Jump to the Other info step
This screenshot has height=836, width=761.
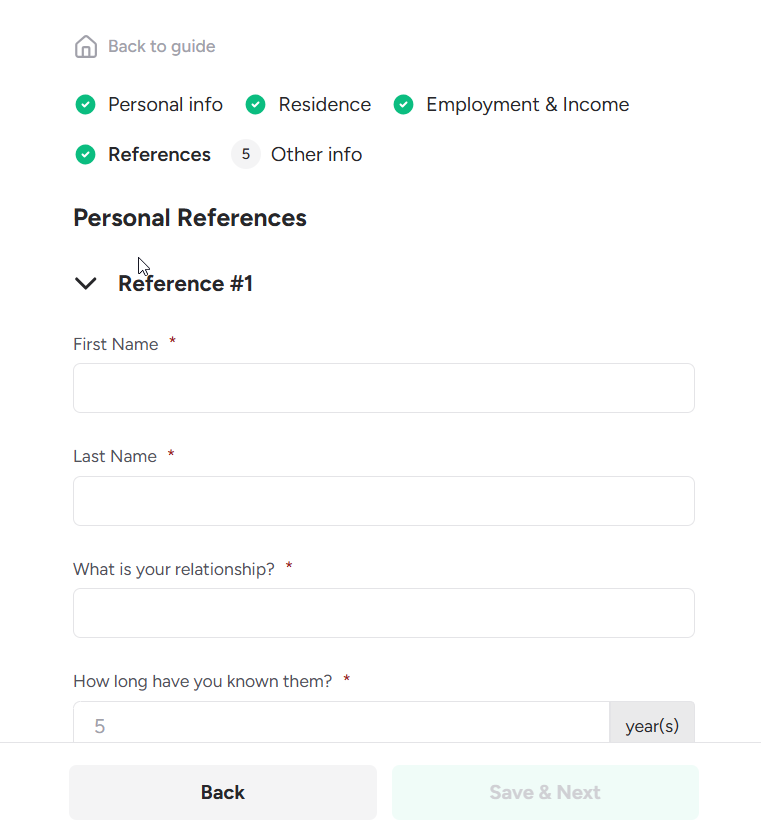click(316, 154)
